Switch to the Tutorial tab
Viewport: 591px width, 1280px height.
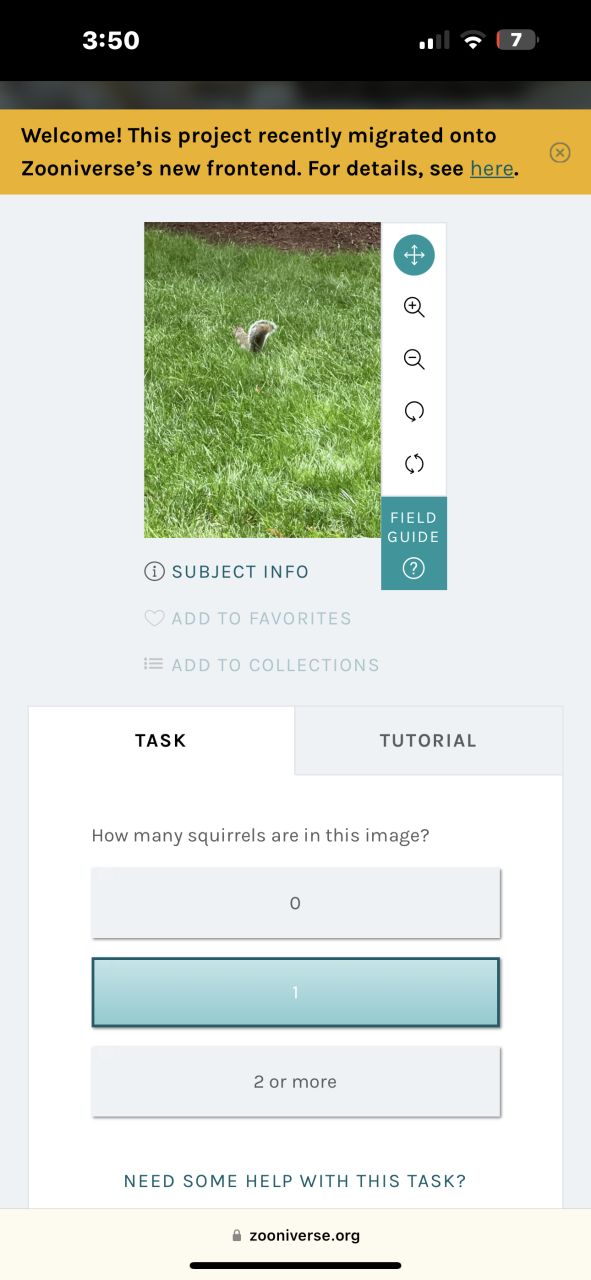428,741
